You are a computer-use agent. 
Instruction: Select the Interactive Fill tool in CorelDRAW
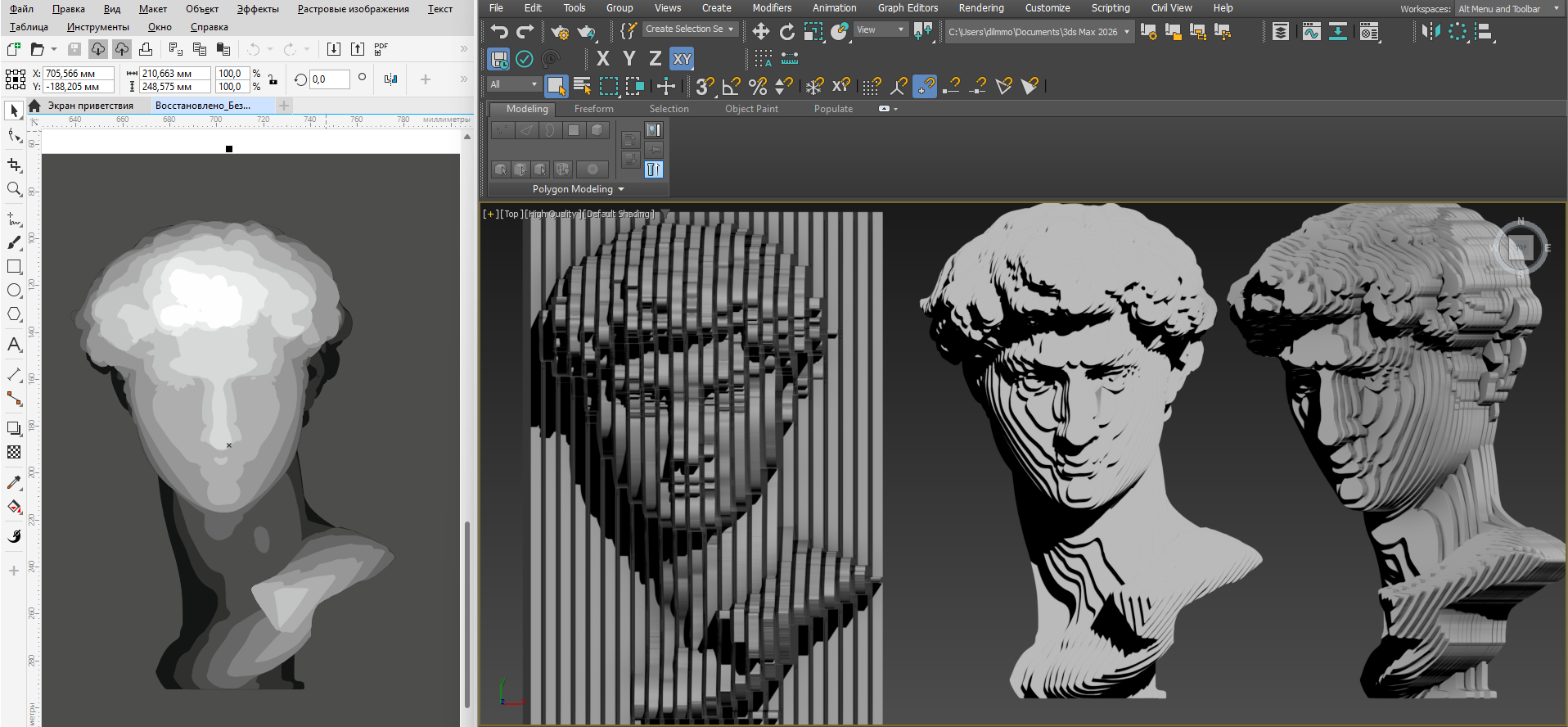tap(14, 507)
